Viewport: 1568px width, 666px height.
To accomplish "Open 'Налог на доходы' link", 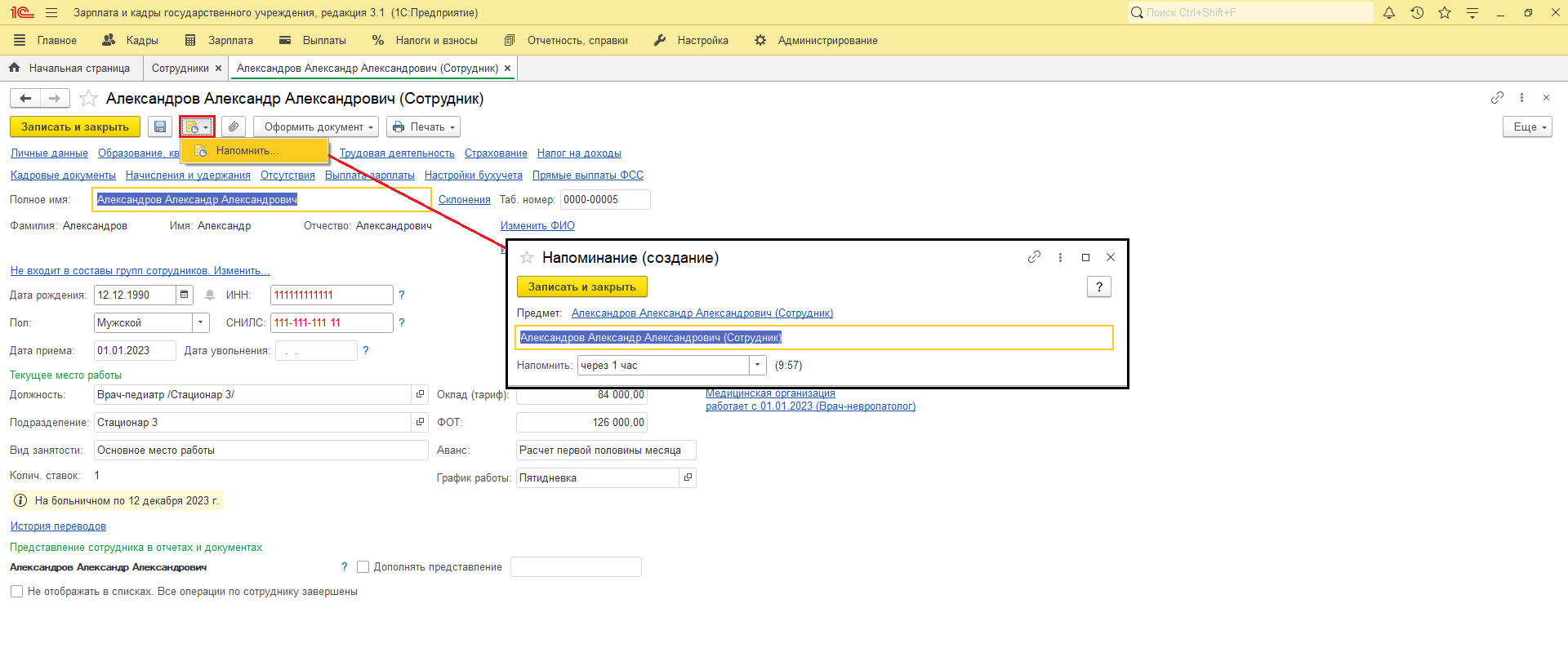I will (579, 153).
